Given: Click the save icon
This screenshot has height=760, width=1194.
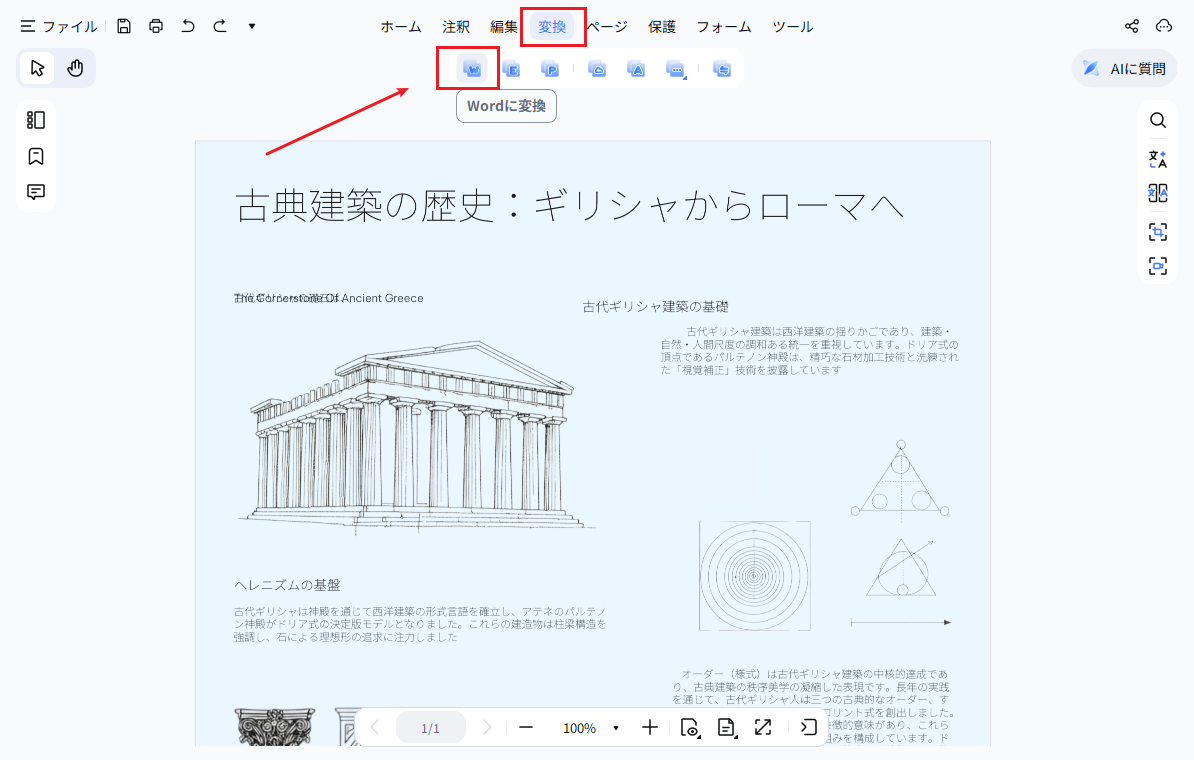Looking at the screenshot, I should 124,26.
